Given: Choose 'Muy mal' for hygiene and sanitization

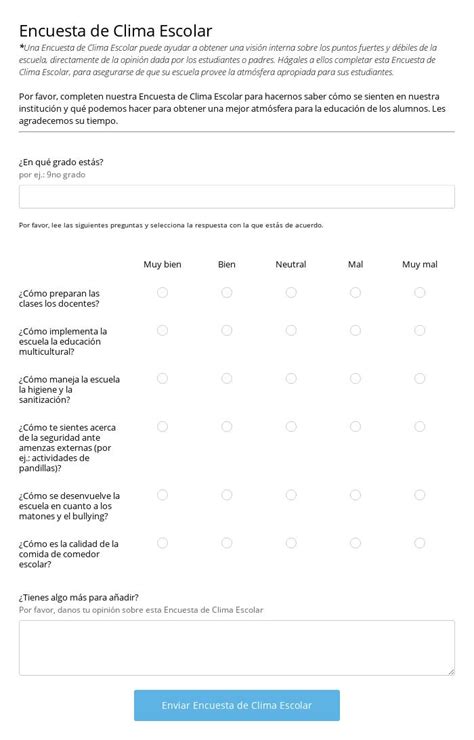Looking at the screenshot, I should (420, 378).
